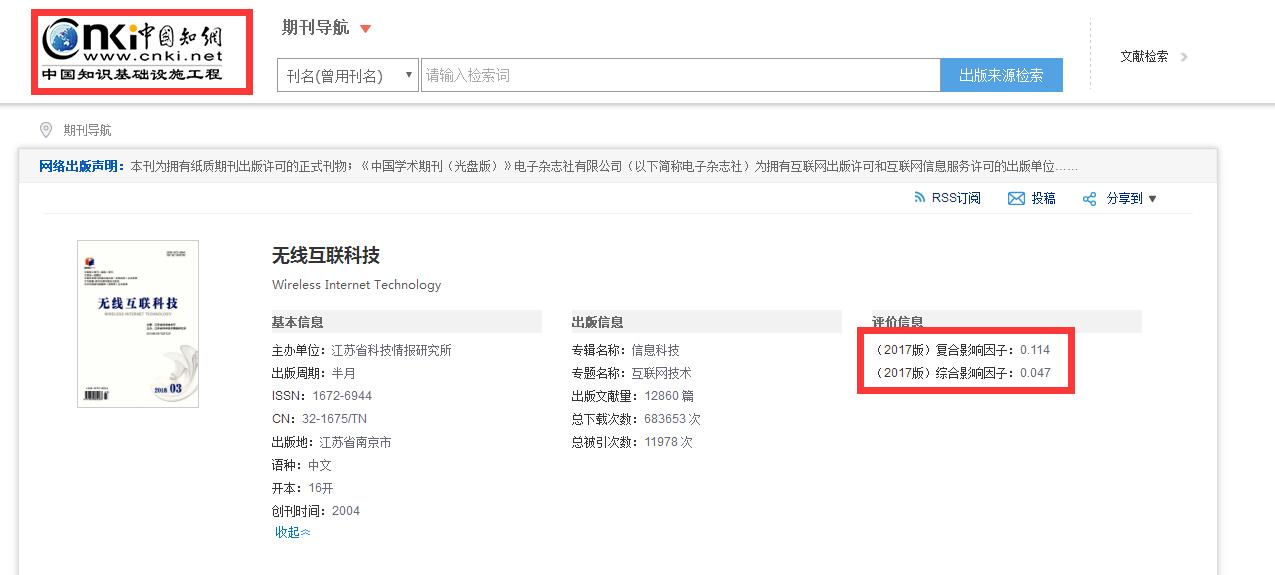
Task: Click 综合影响因子 value 0.047
Action: tap(1035, 373)
